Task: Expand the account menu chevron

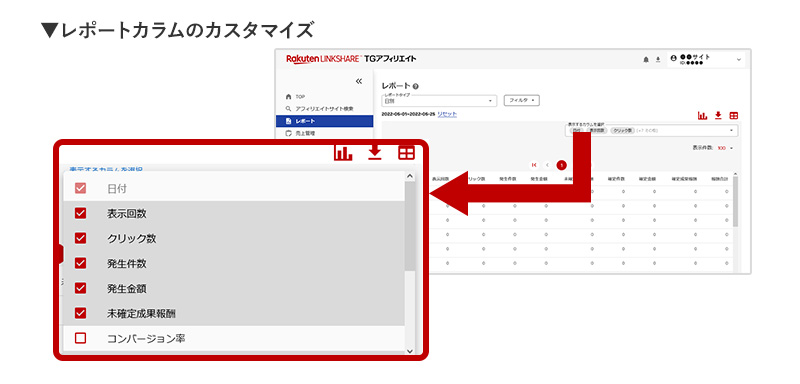Action: click(739, 60)
